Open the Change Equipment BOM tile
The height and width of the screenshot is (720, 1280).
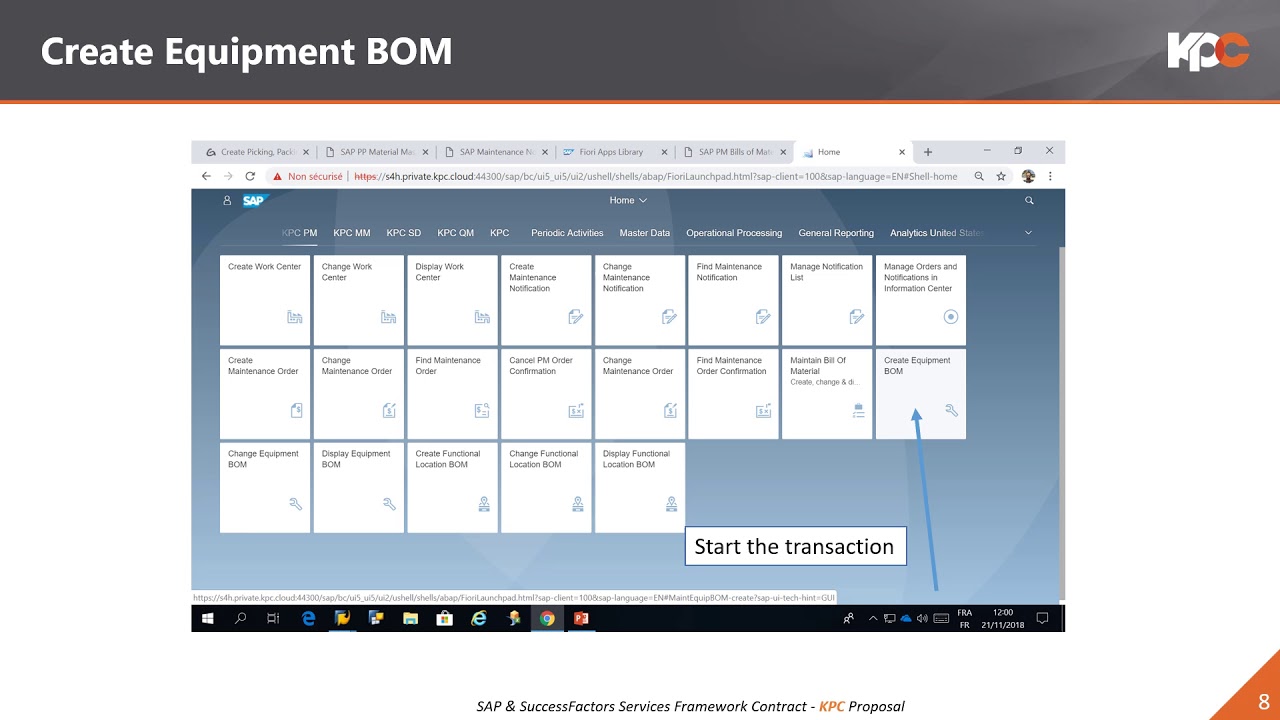[264, 487]
